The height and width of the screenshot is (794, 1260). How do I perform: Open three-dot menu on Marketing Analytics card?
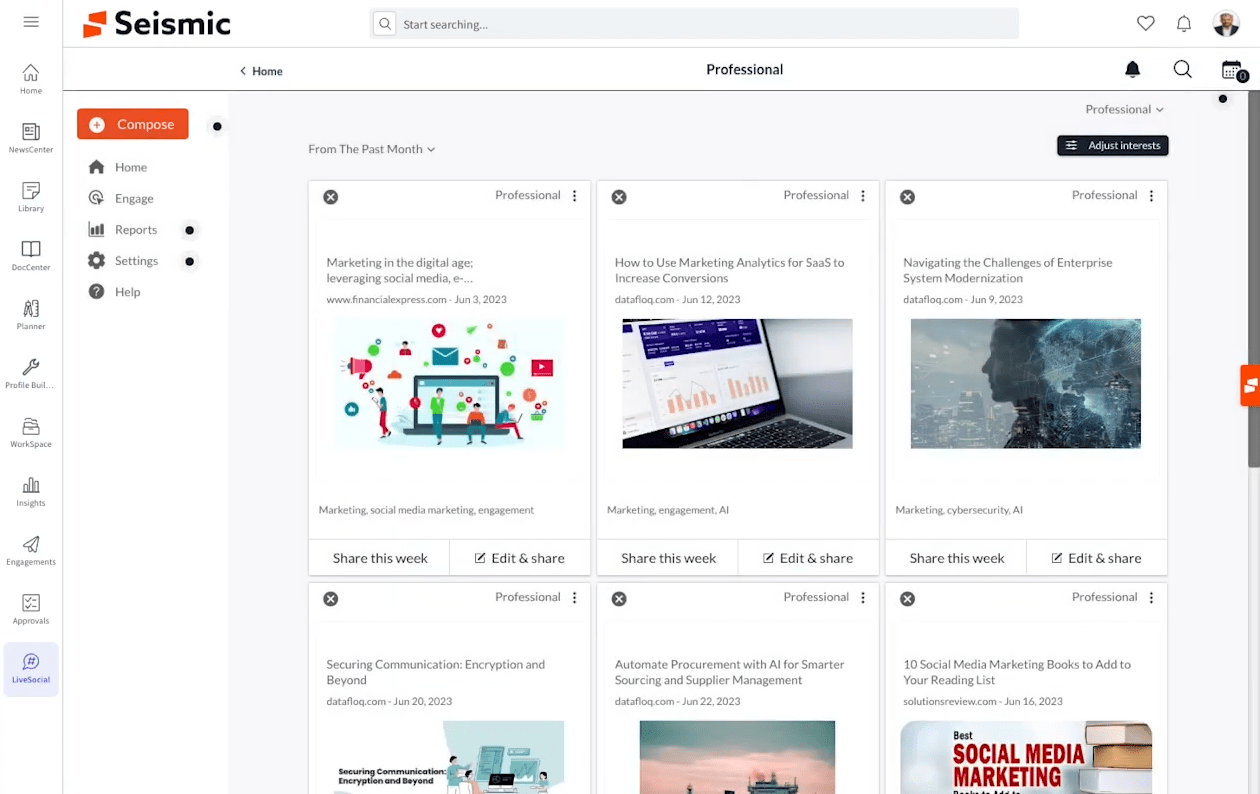863,196
